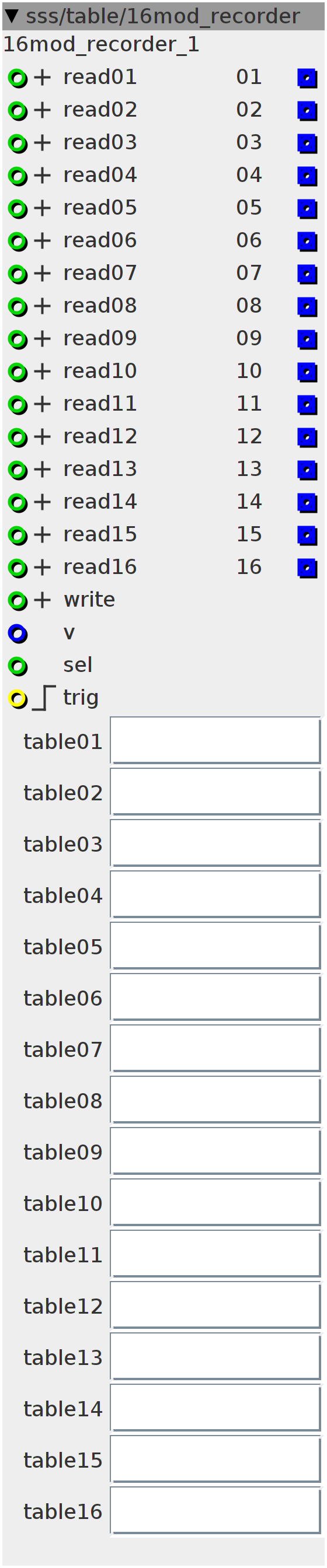Screen dimensions: 327x1568
Task: Select the green inlet next to read08
Action: point(18,307)
